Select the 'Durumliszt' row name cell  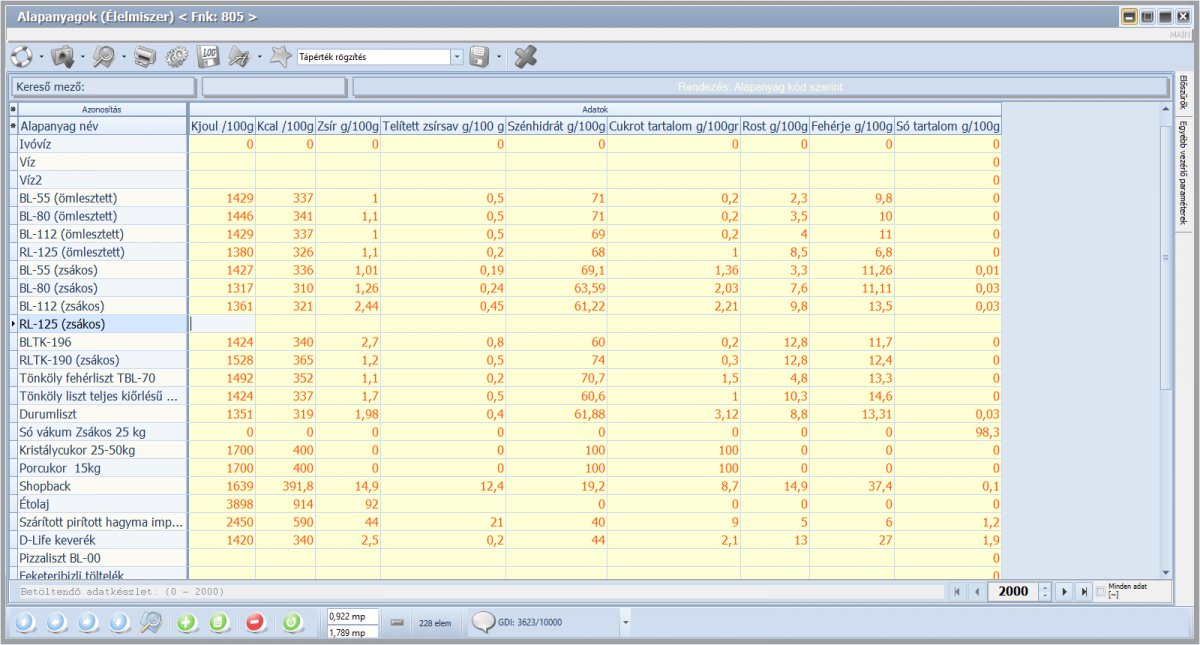102,414
